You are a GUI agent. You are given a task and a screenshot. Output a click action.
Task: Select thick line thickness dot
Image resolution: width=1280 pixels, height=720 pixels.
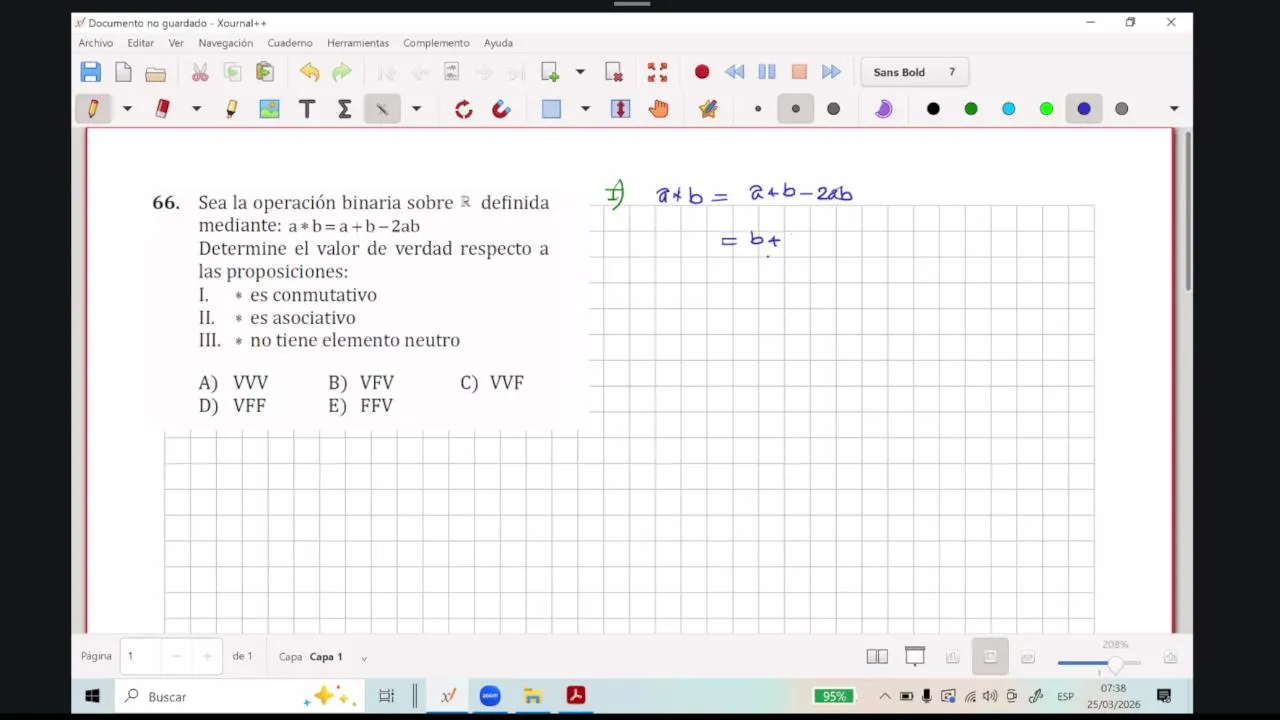click(833, 109)
